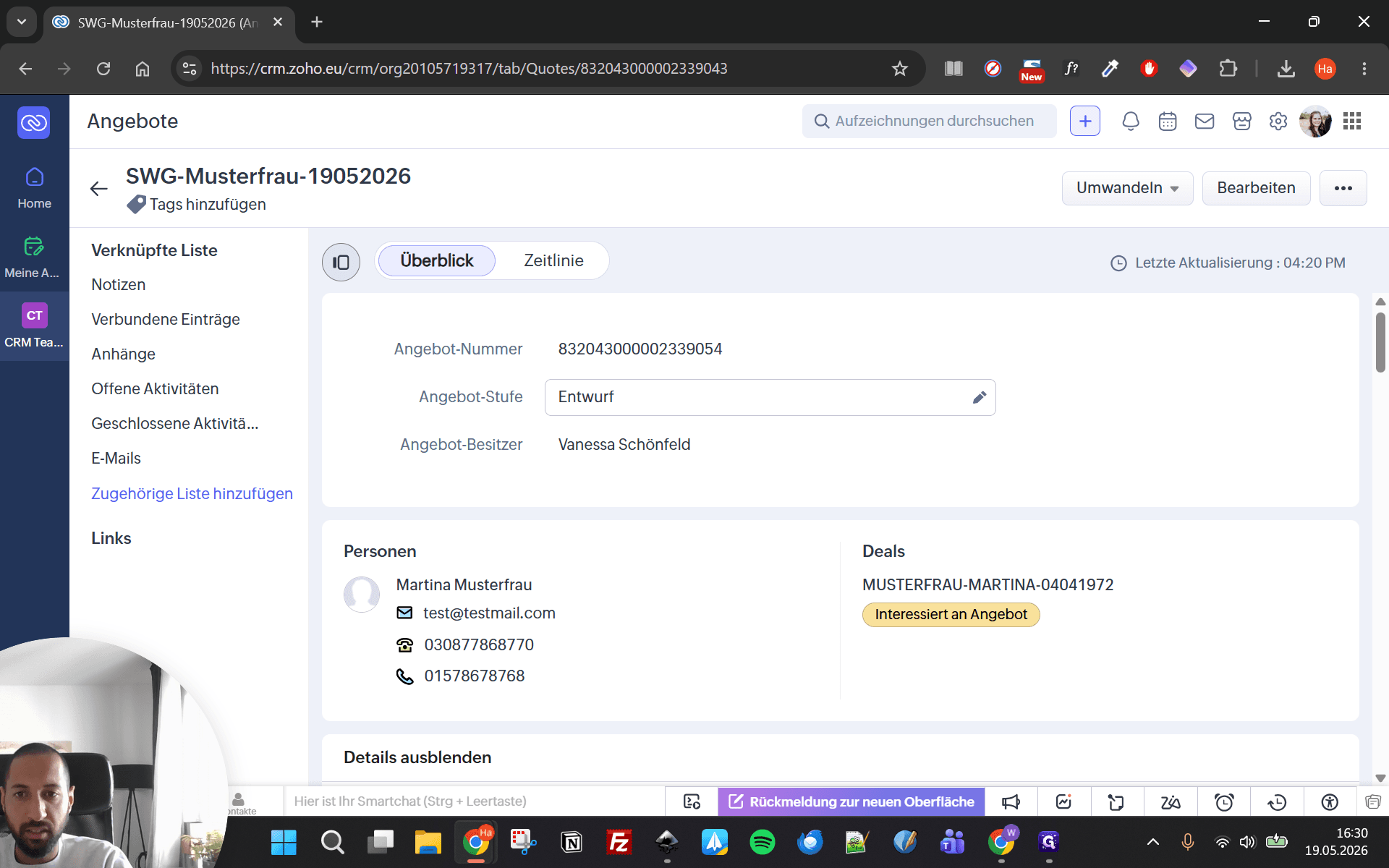This screenshot has width=1389, height=868.
Task: Click the announcement megaphone icon in bottom bar
Action: [x=1011, y=801]
